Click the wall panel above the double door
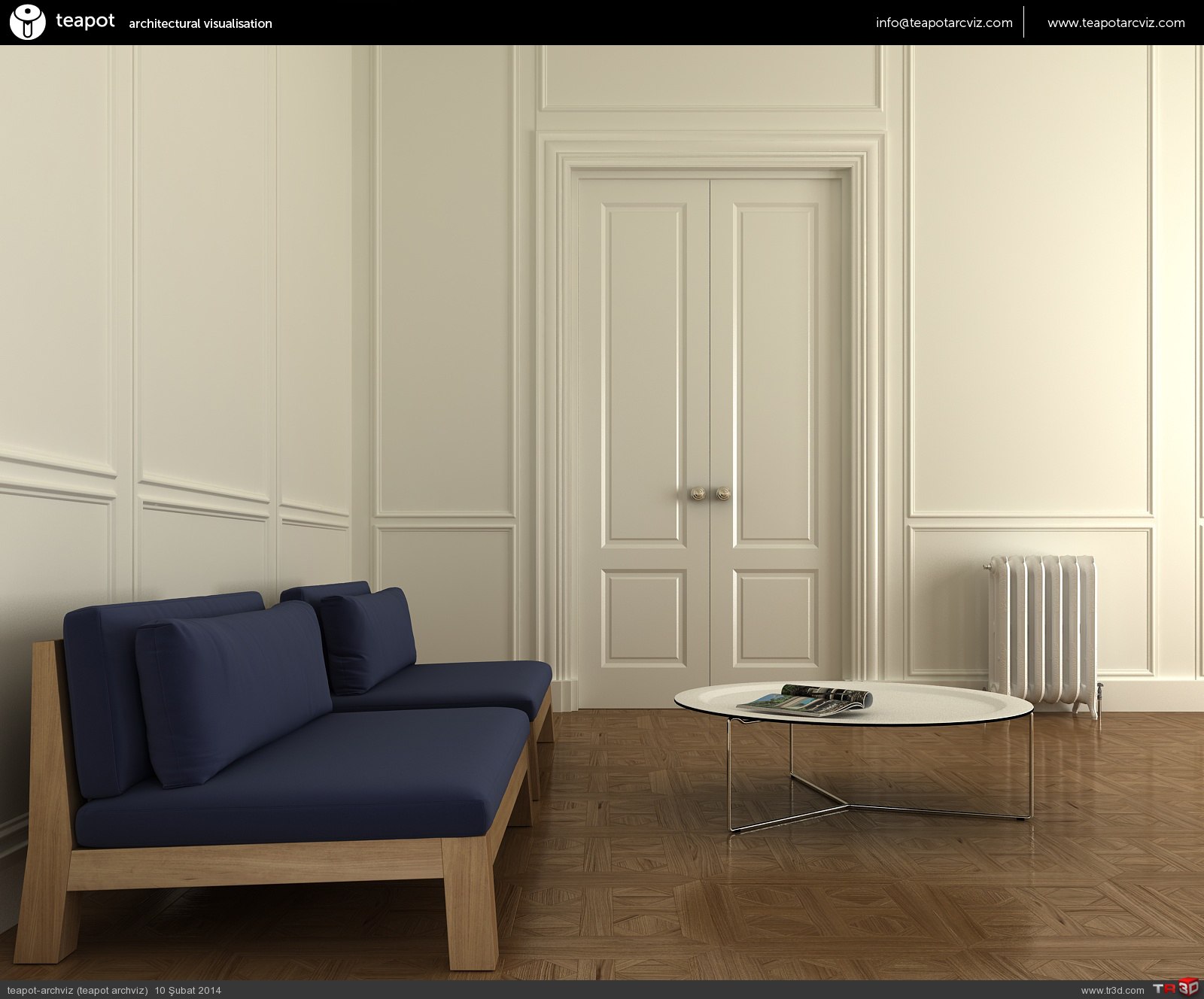 click(x=710, y=77)
